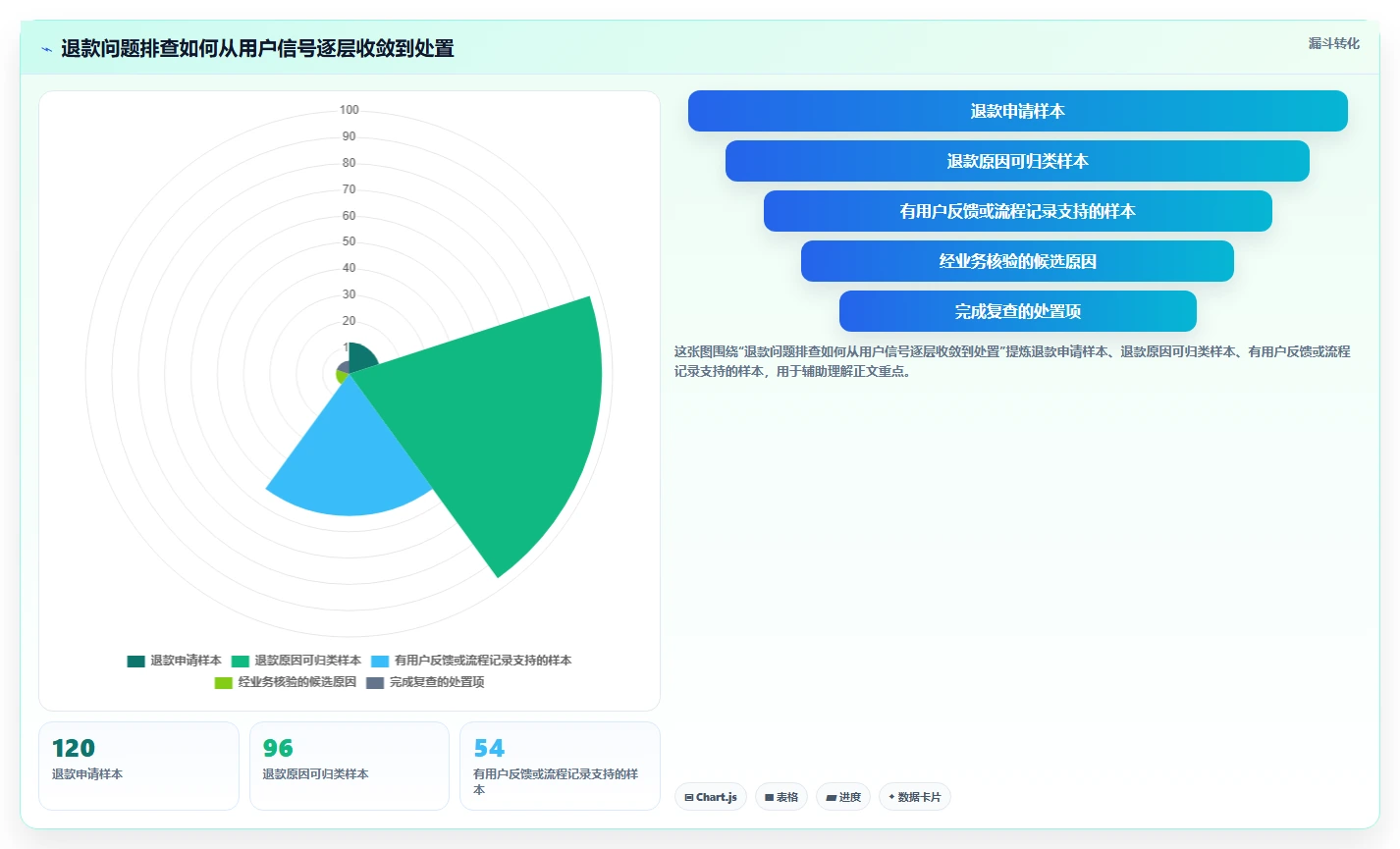Viewport: 1400px width, 849px height.
Task: Click the sparkle icon in 数据卡片 chip
Action: click(891, 797)
